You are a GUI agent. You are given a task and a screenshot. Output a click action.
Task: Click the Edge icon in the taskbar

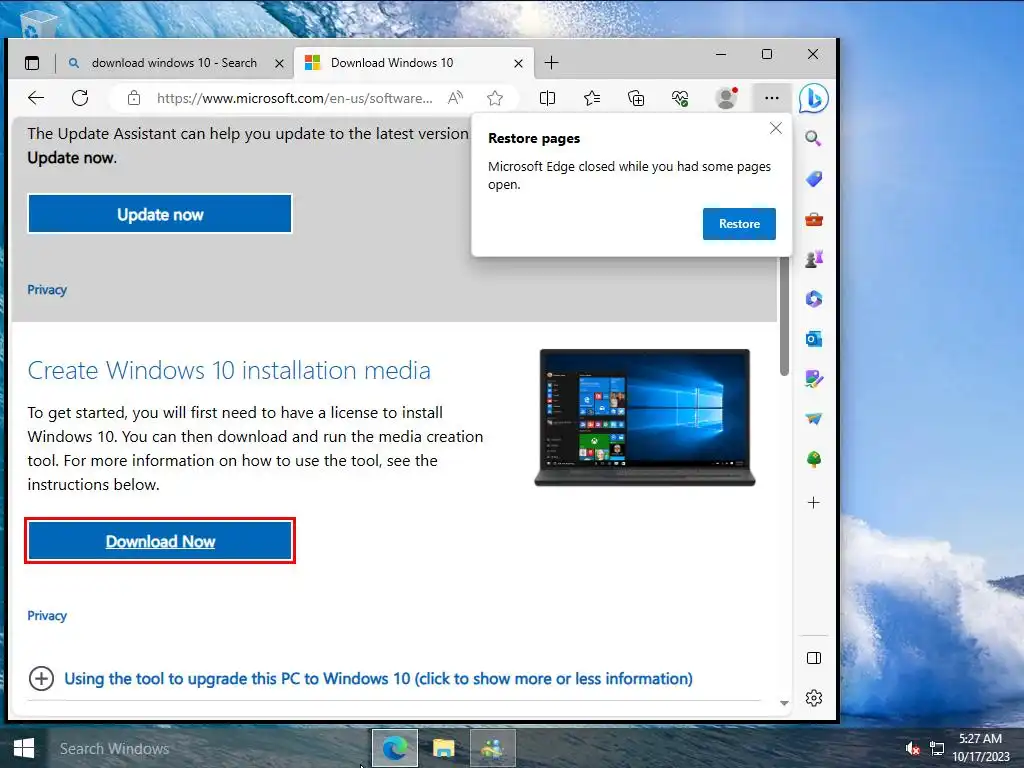coord(394,748)
